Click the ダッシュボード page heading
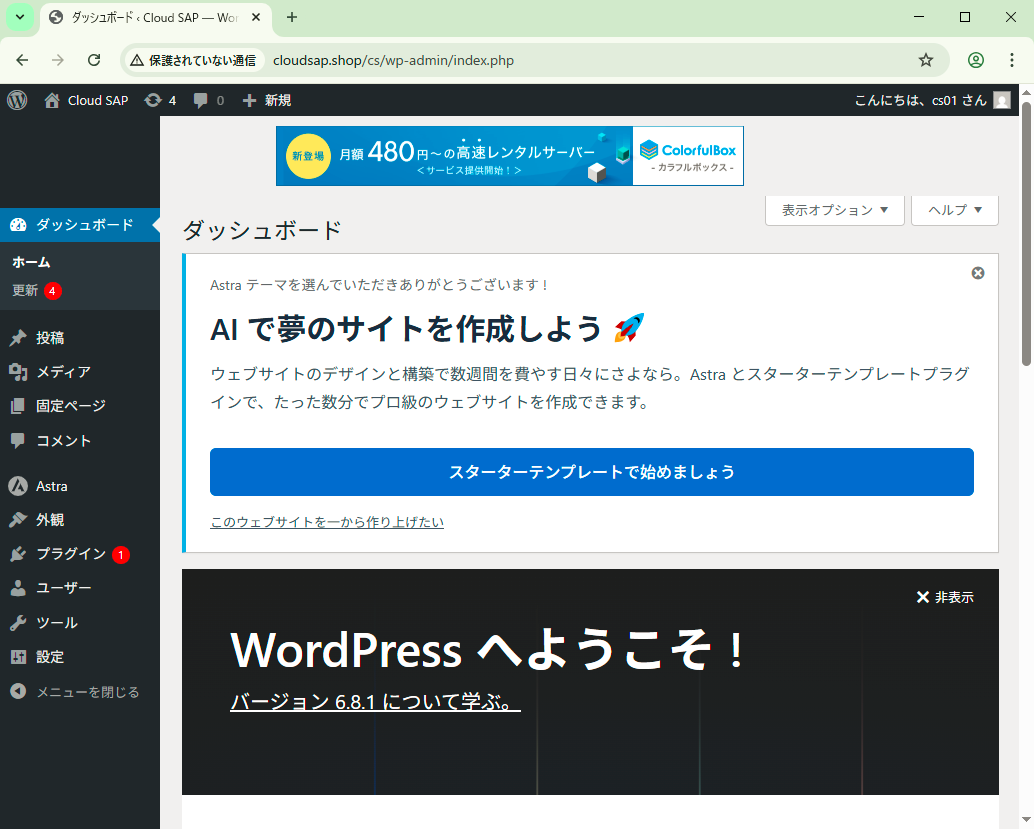This screenshot has width=1034, height=829. pyautogui.click(x=262, y=230)
